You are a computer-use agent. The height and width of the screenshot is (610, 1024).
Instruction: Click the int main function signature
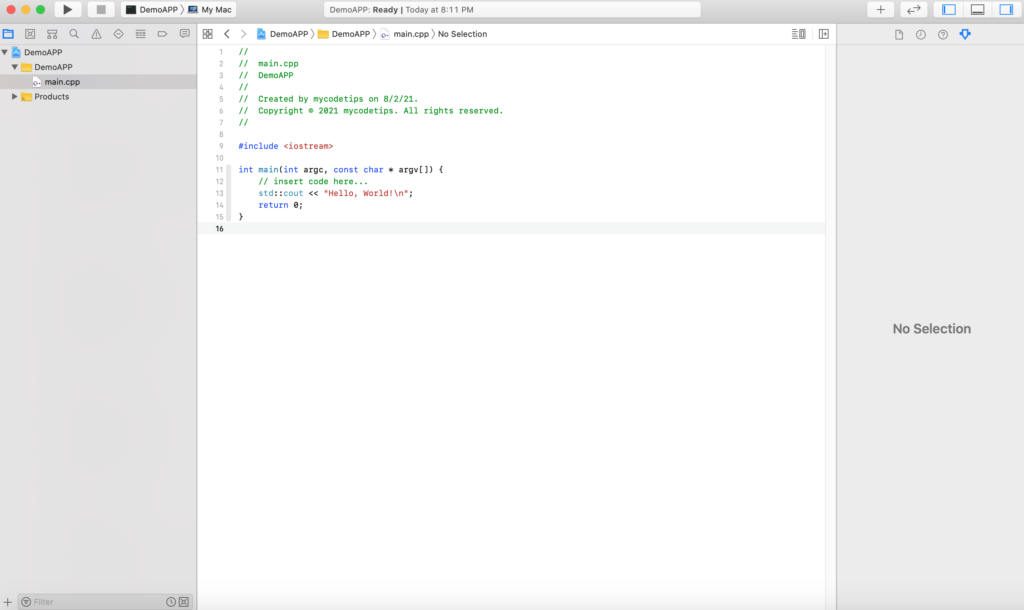(x=340, y=170)
